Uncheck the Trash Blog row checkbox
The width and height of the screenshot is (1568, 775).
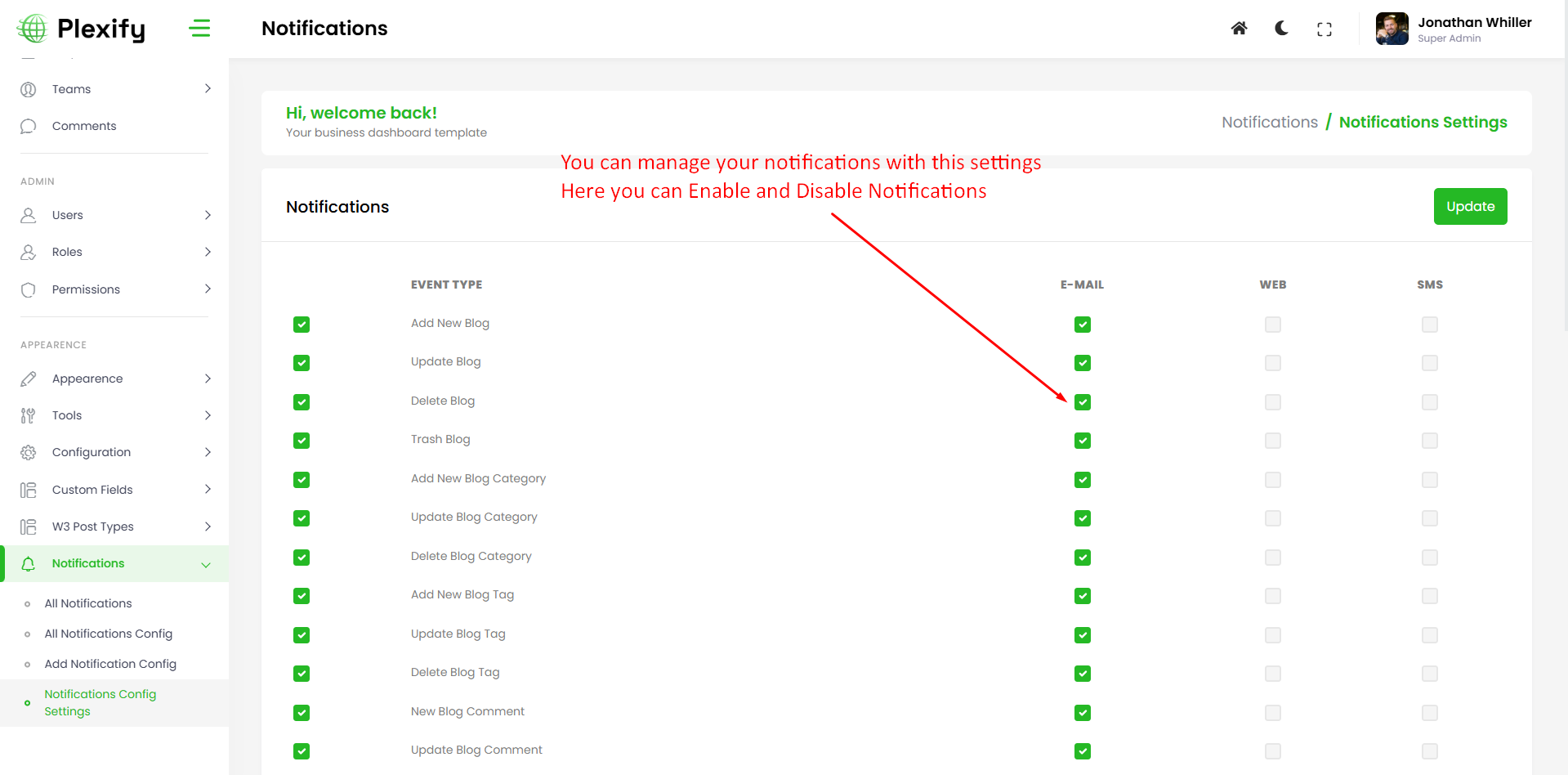tap(302, 441)
